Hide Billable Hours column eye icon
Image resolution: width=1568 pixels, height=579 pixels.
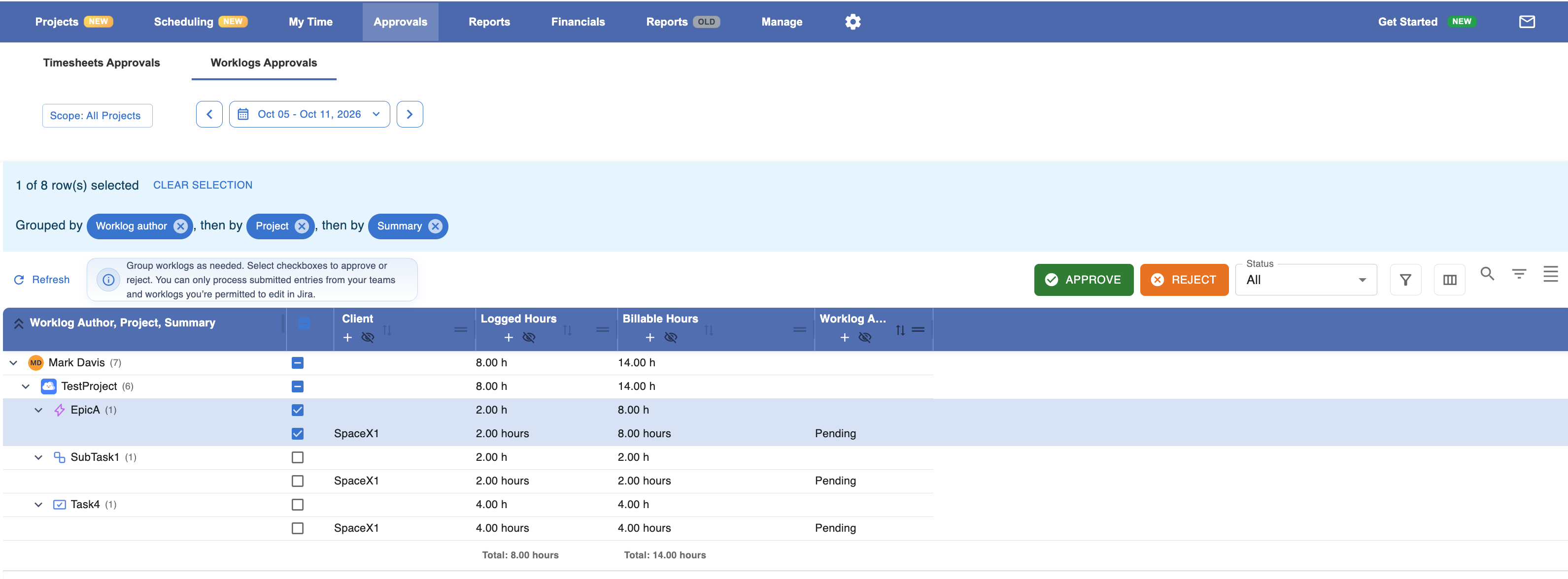pos(671,338)
